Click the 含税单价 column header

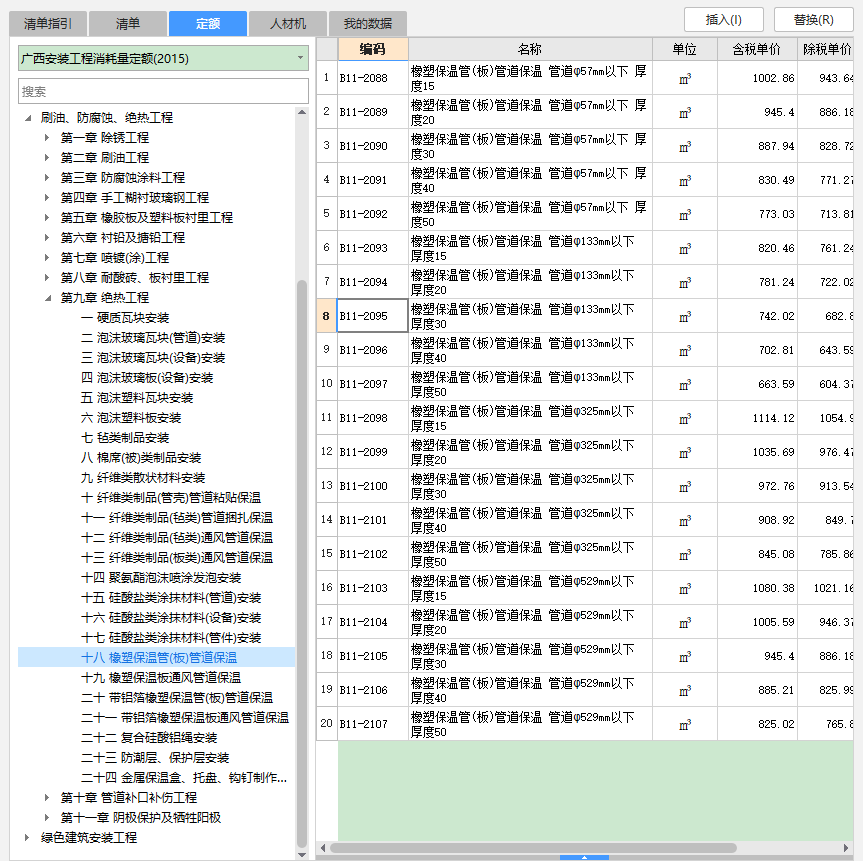[x=756, y=49]
